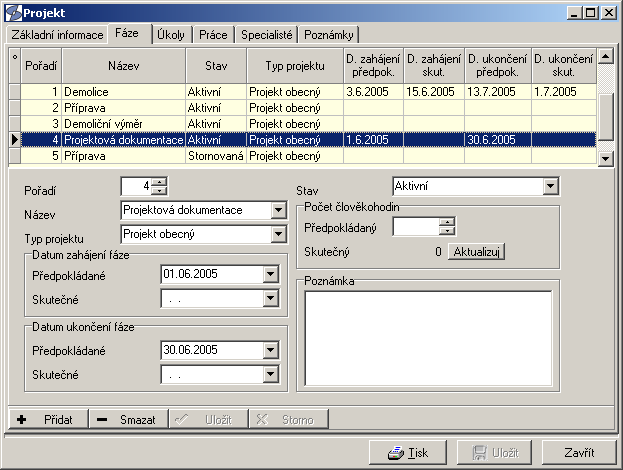This screenshot has height=470, width=623.
Task: Switch to the Úkoly tab
Action: pos(171,34)
